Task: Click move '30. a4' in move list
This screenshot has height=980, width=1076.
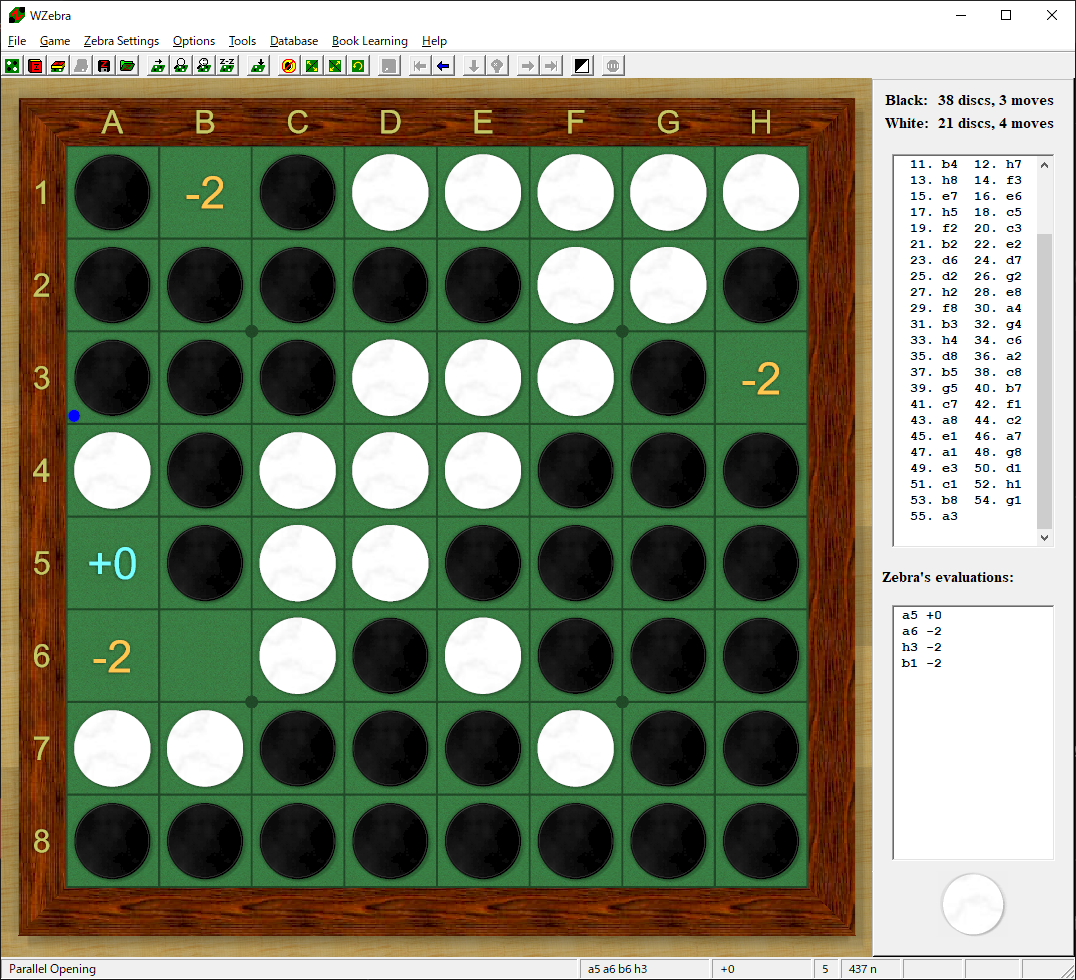Action: [x=998, y=308]
